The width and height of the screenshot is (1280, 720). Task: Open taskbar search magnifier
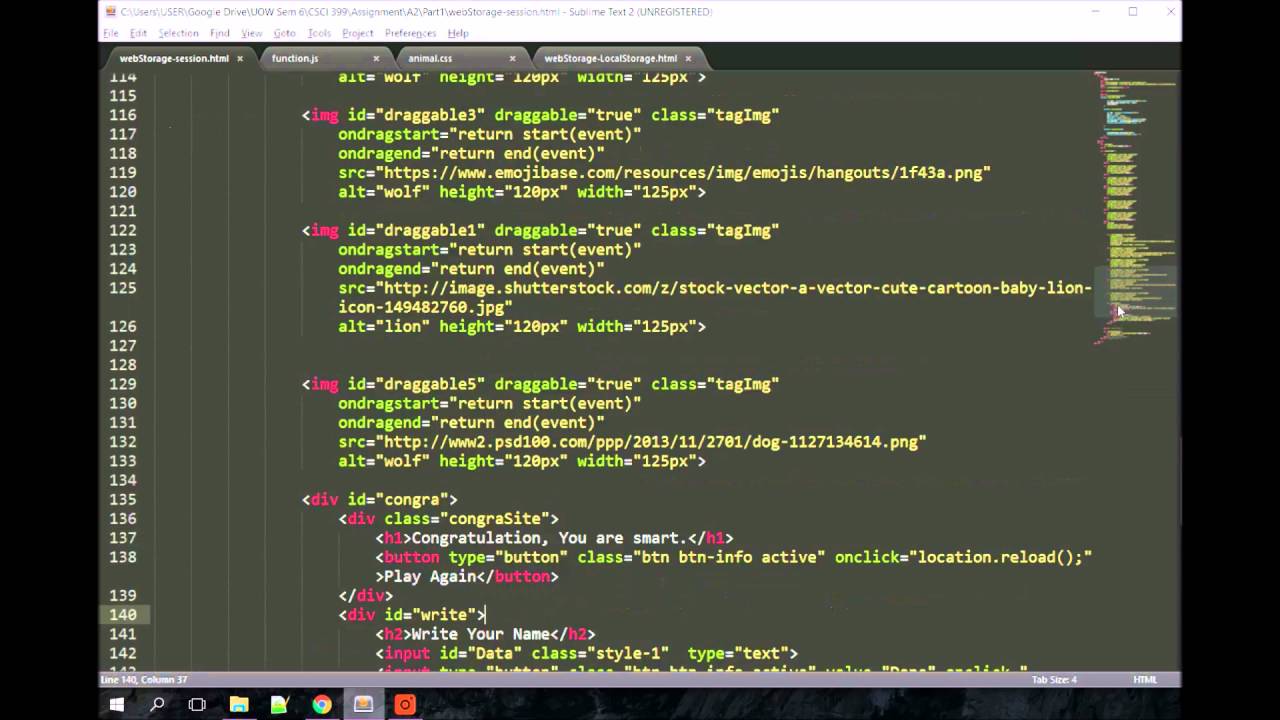click(x=157, y=705)
